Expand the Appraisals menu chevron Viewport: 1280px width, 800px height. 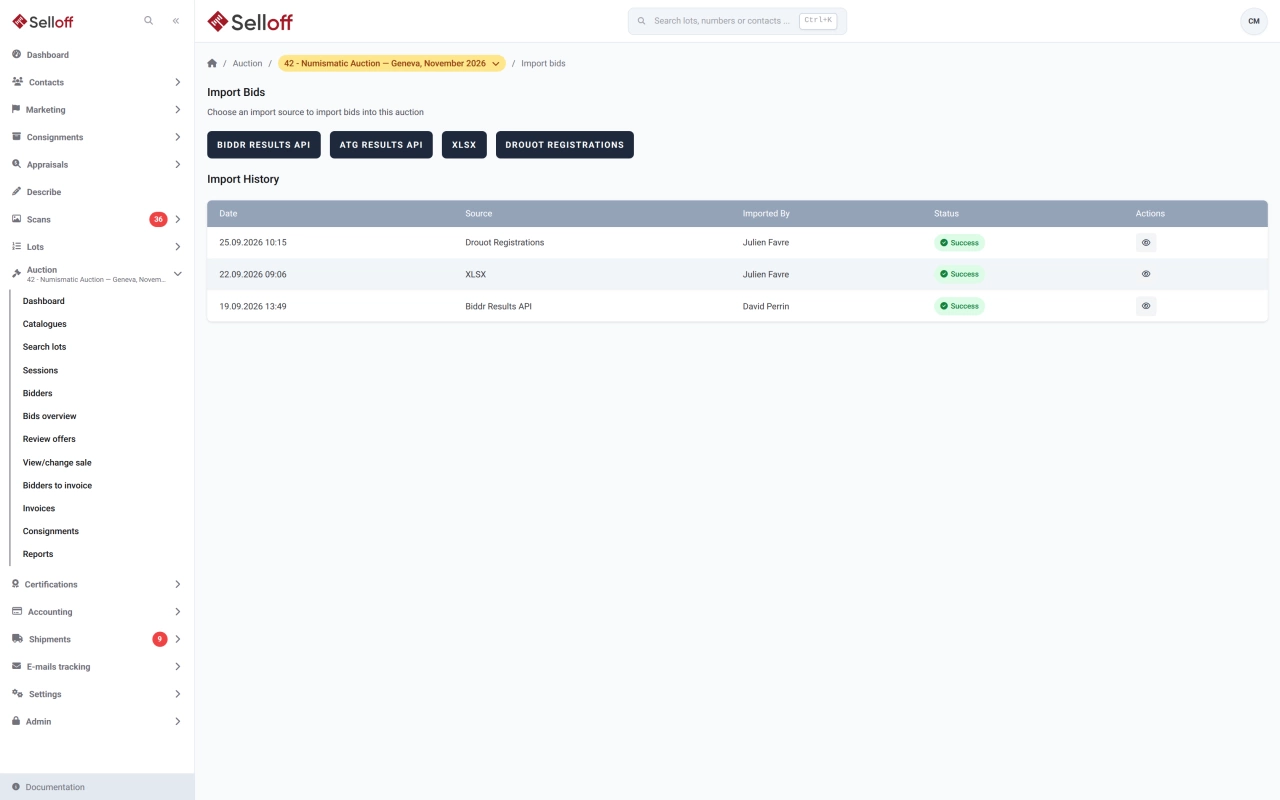coord(178,164)
